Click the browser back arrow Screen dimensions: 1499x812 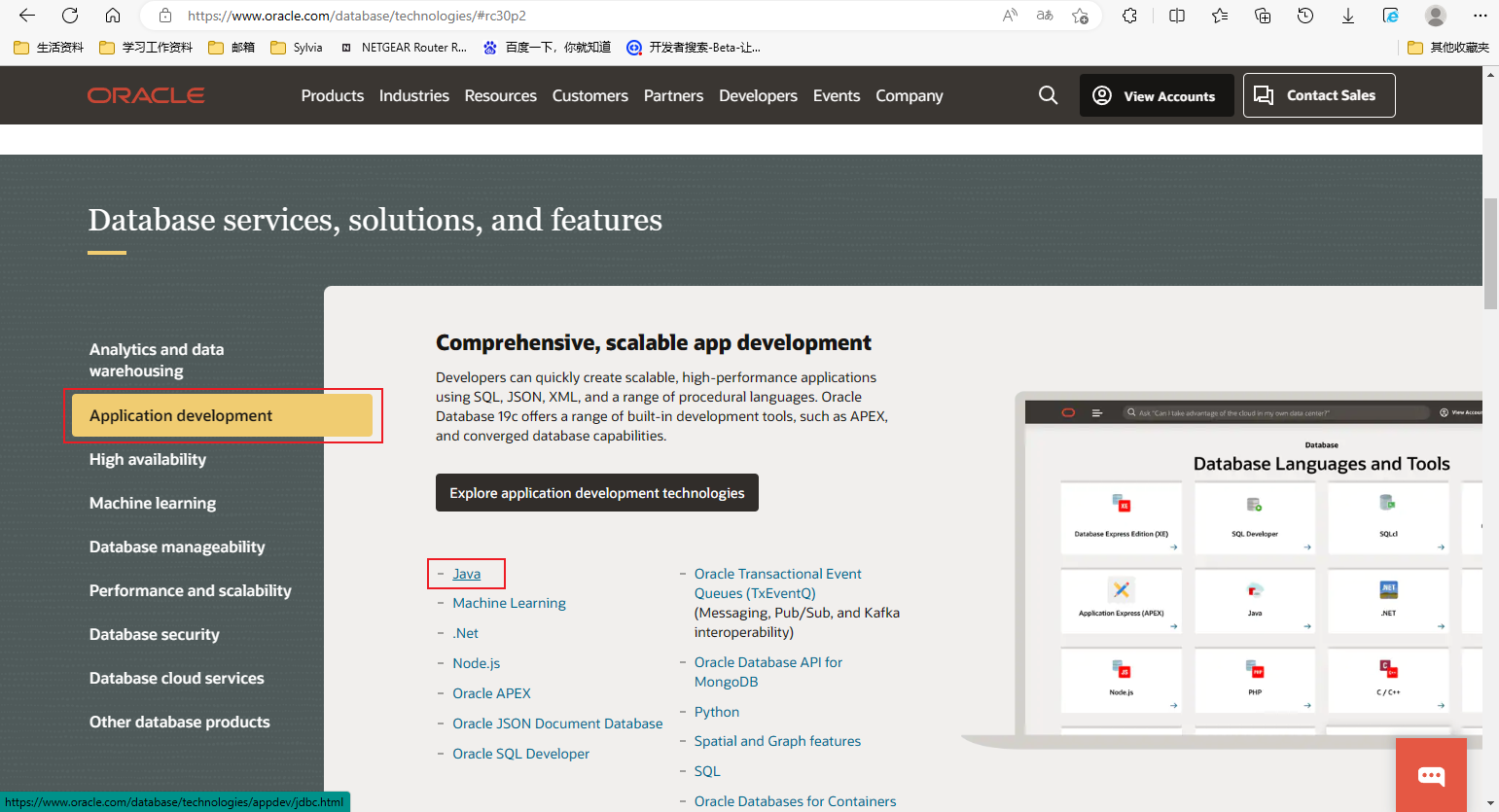pyautogui.click(x=27, y=16)
